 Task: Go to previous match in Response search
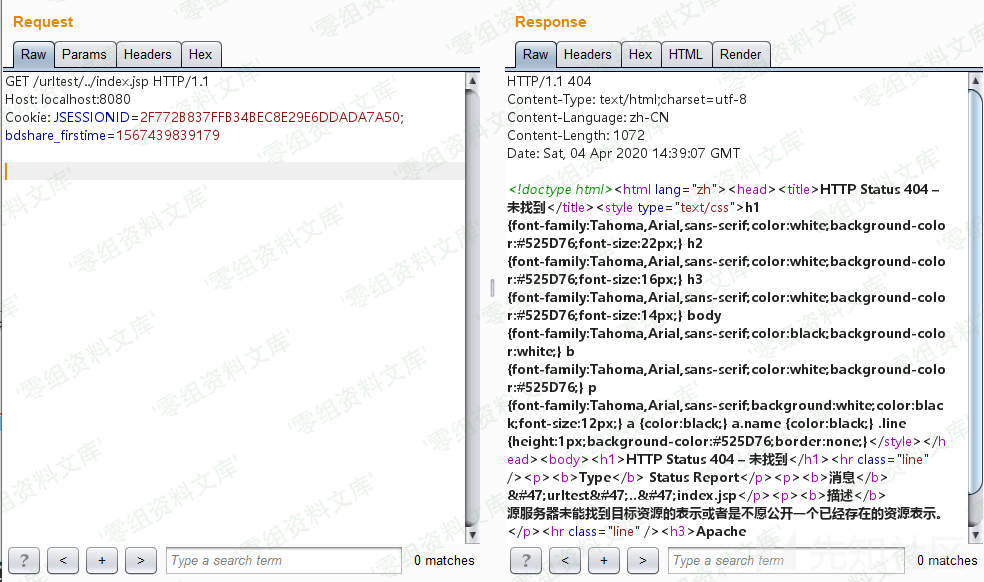pyautogui.click(x=565, y=561)
